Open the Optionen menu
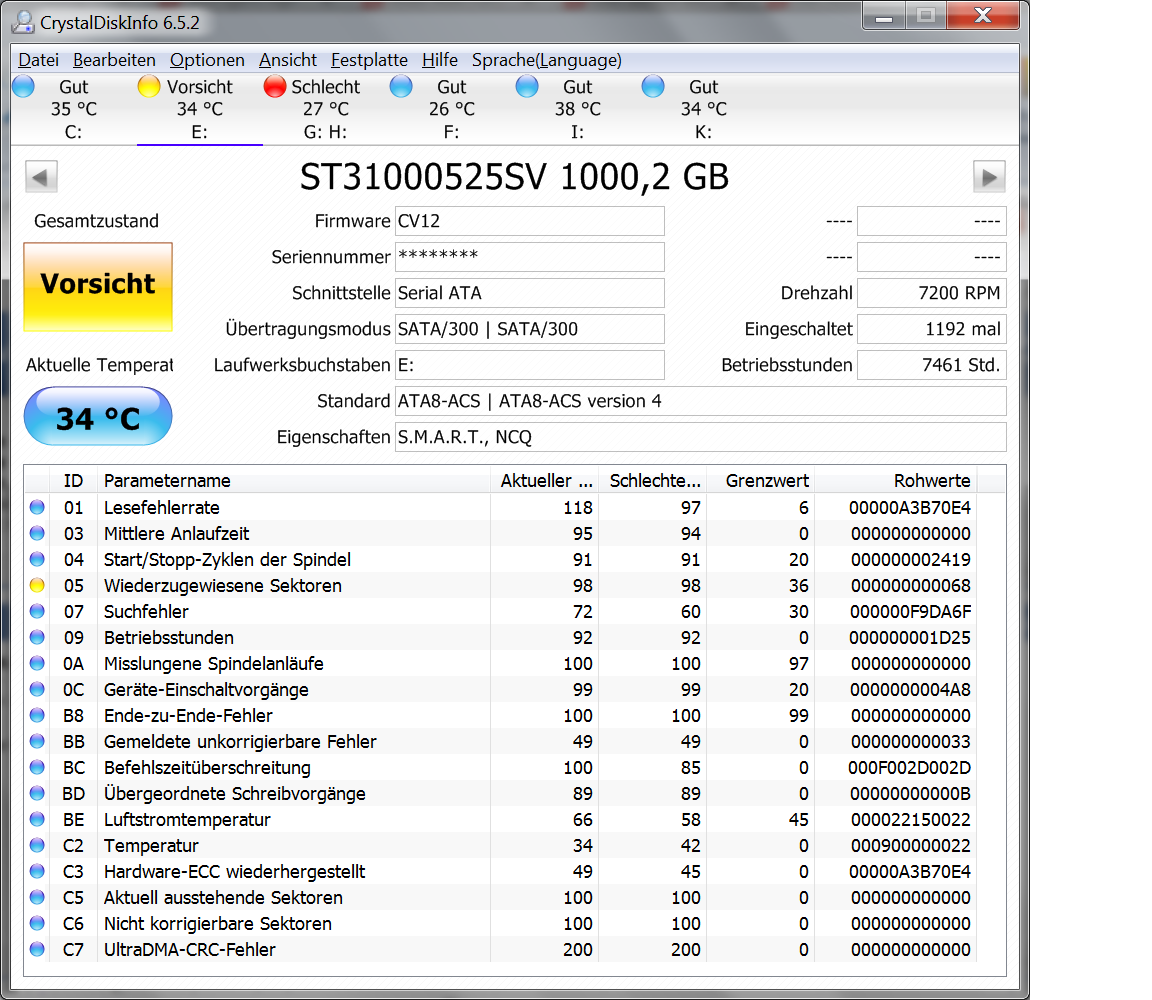 (x=207, y=60)
